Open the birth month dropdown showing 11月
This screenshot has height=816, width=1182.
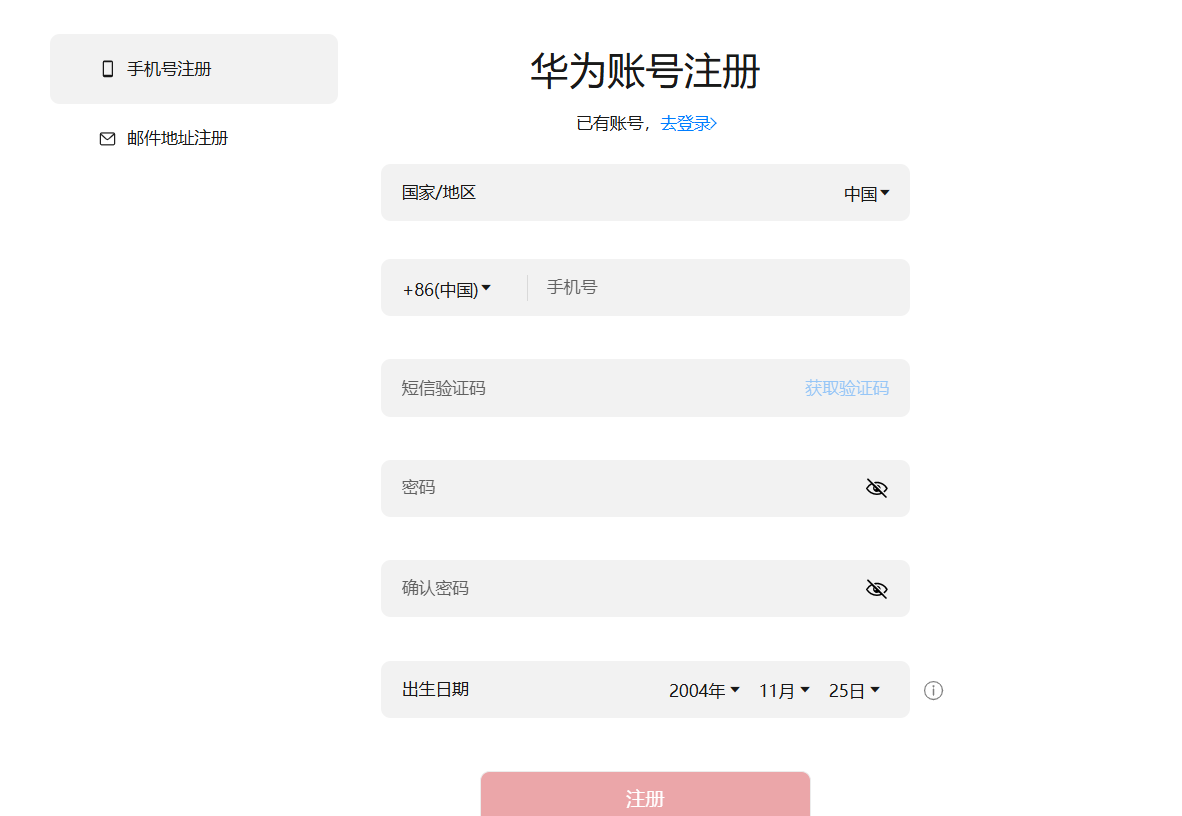click(784, 690)
